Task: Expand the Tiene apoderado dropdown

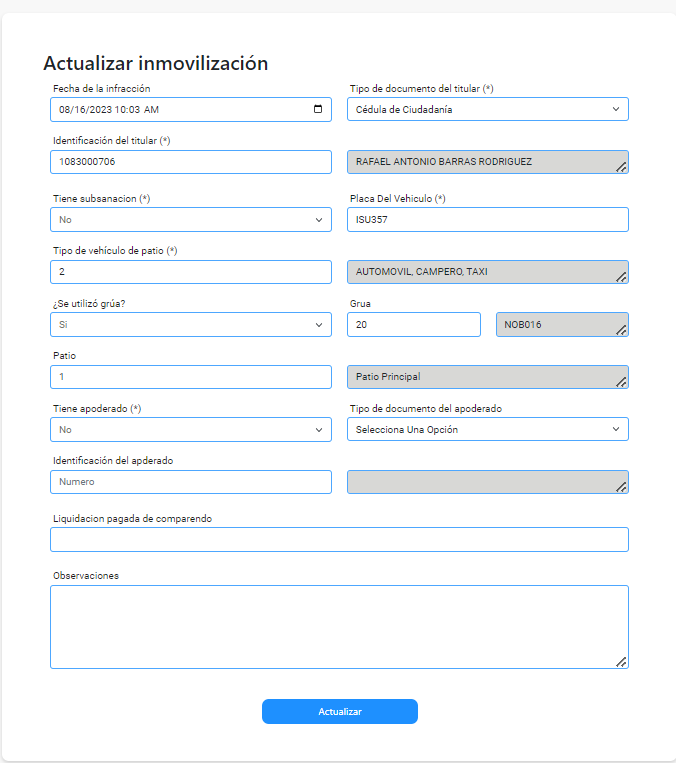Action: [x=191, y=430]
